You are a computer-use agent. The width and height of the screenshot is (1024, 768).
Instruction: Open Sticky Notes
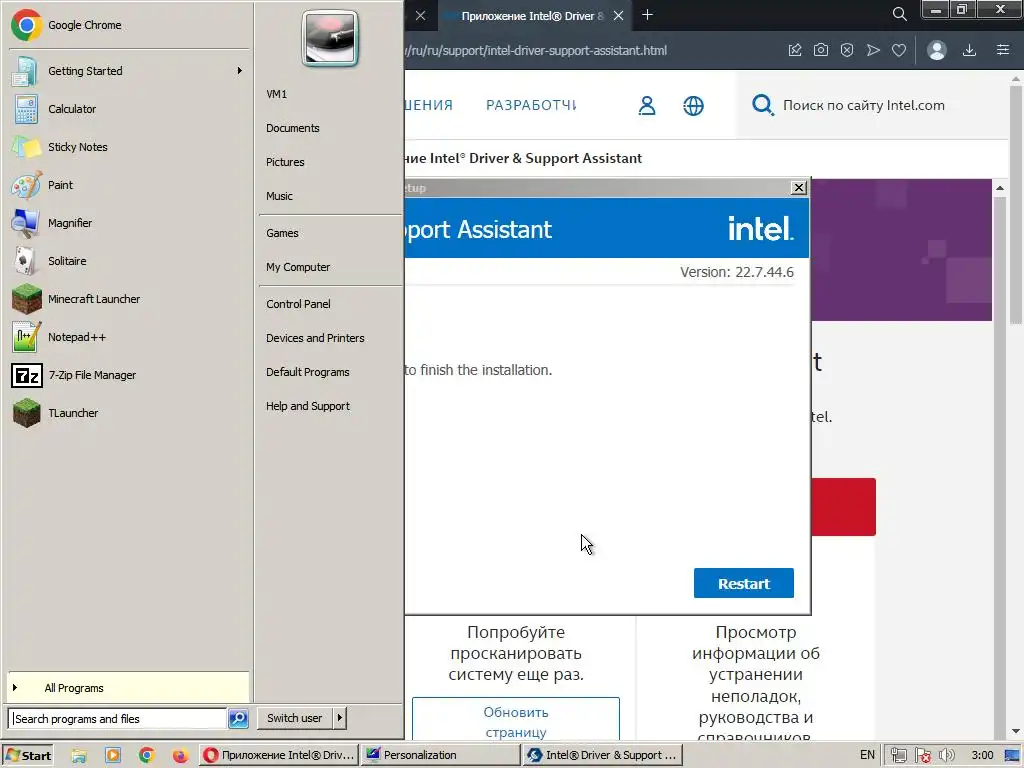pyautogui.click(x=128, y=147)
